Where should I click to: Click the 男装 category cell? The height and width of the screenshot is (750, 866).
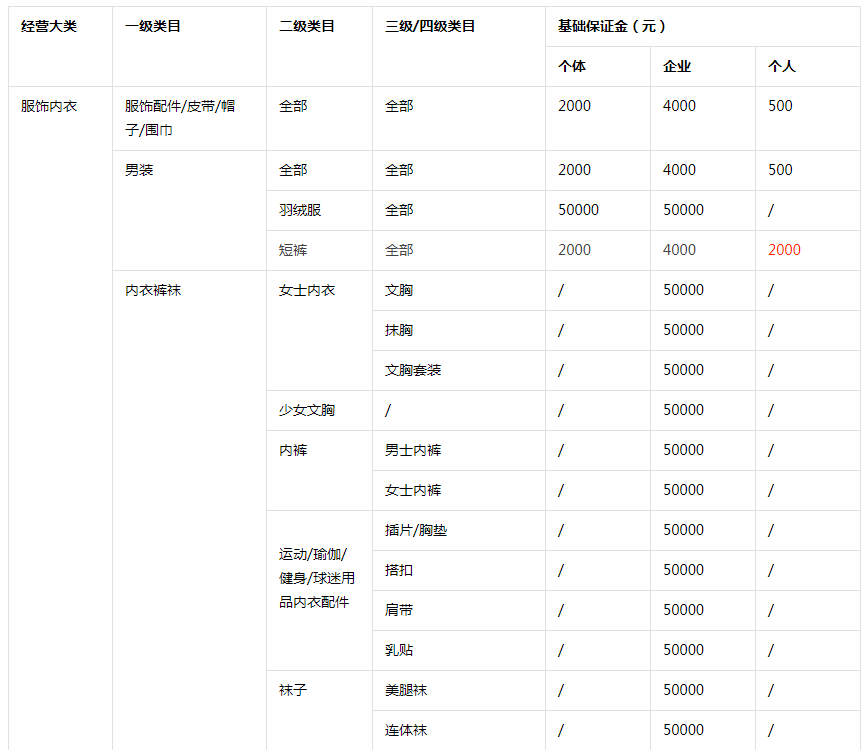click(137, 170)
